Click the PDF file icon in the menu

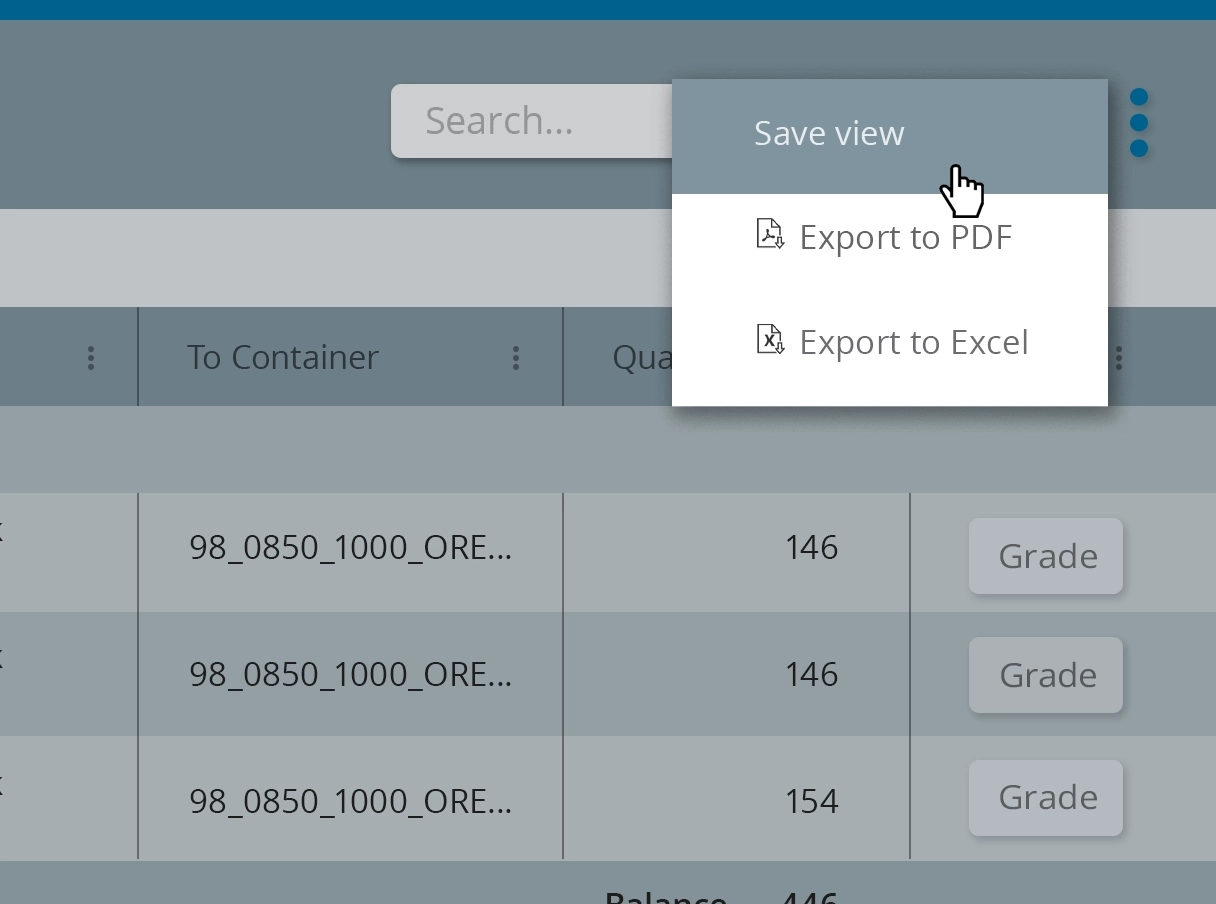point(769,235)
